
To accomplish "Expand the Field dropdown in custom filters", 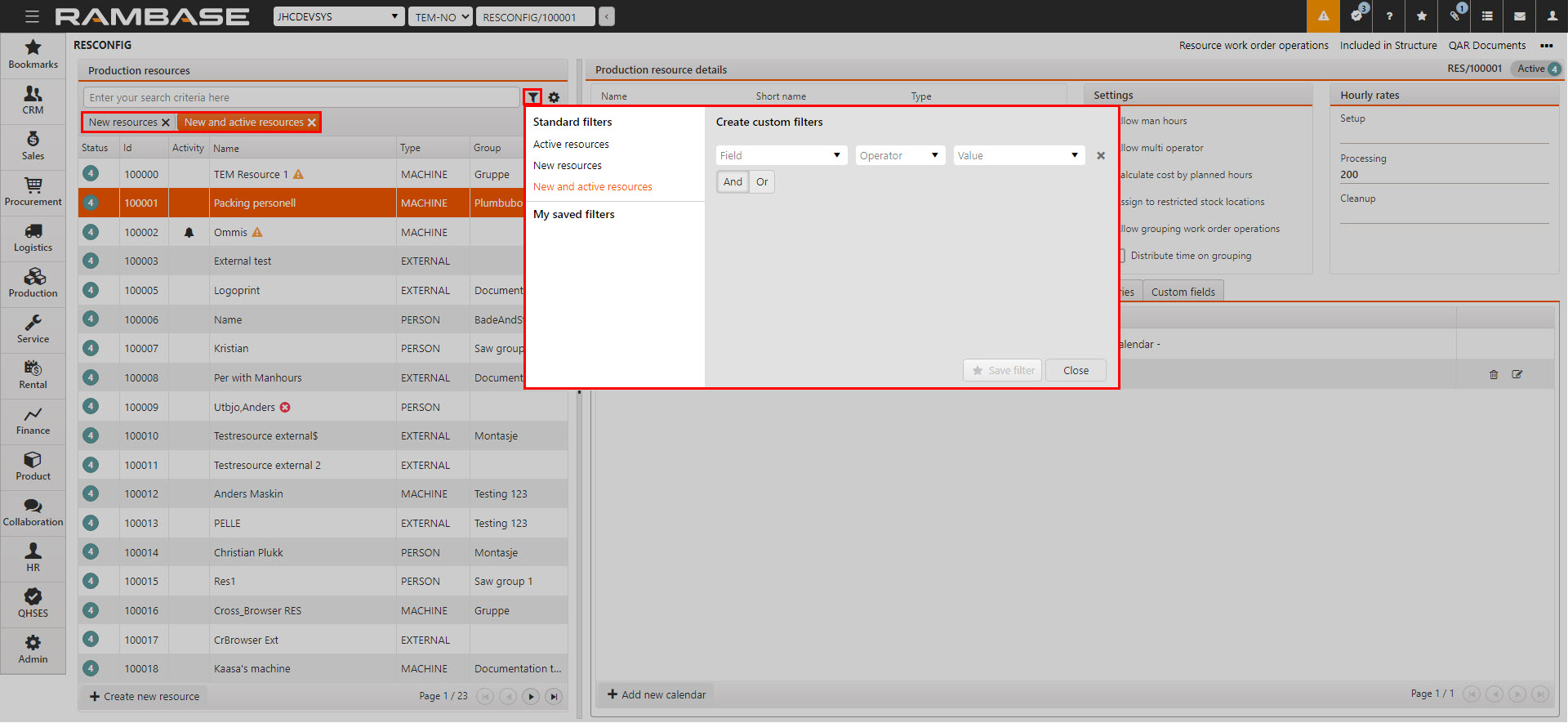I will tap(781, 155).
